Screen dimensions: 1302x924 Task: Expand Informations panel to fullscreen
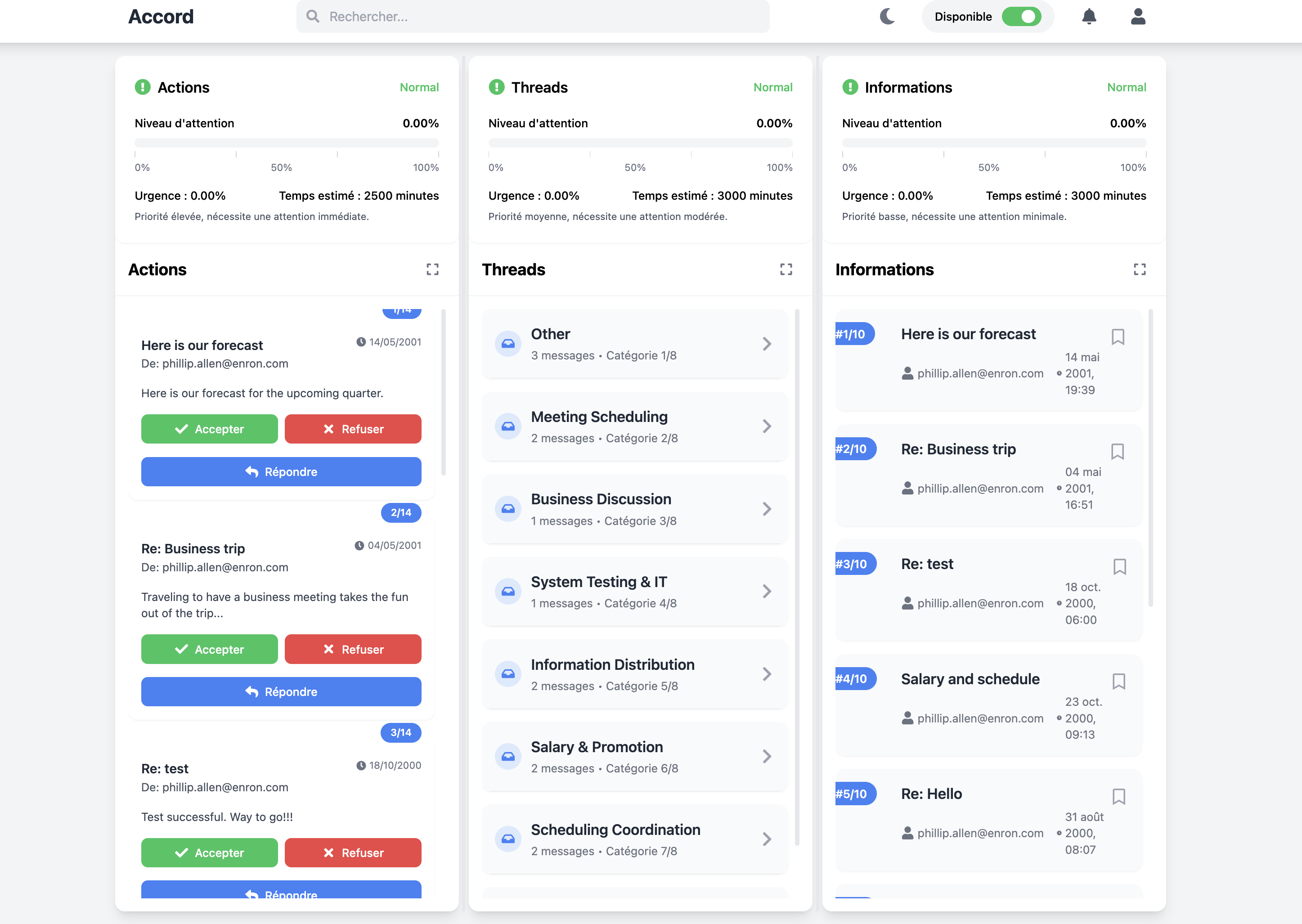(1139, 269)
